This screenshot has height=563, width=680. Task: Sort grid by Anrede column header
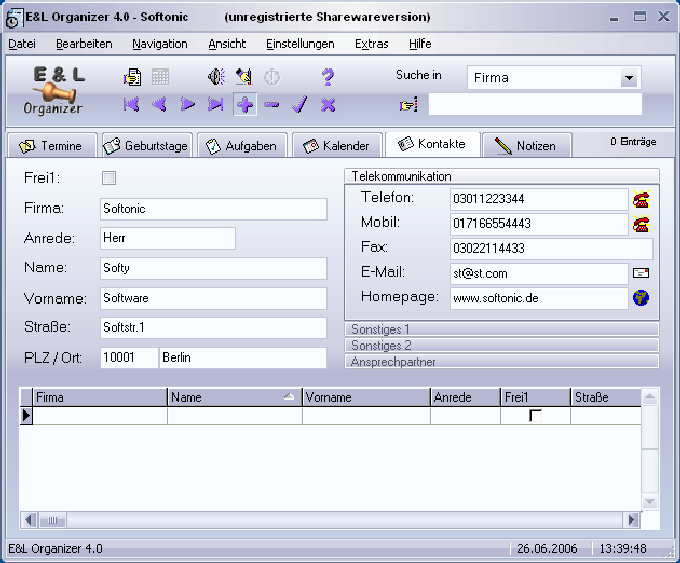pyautogui.click(x=466, y=397)
